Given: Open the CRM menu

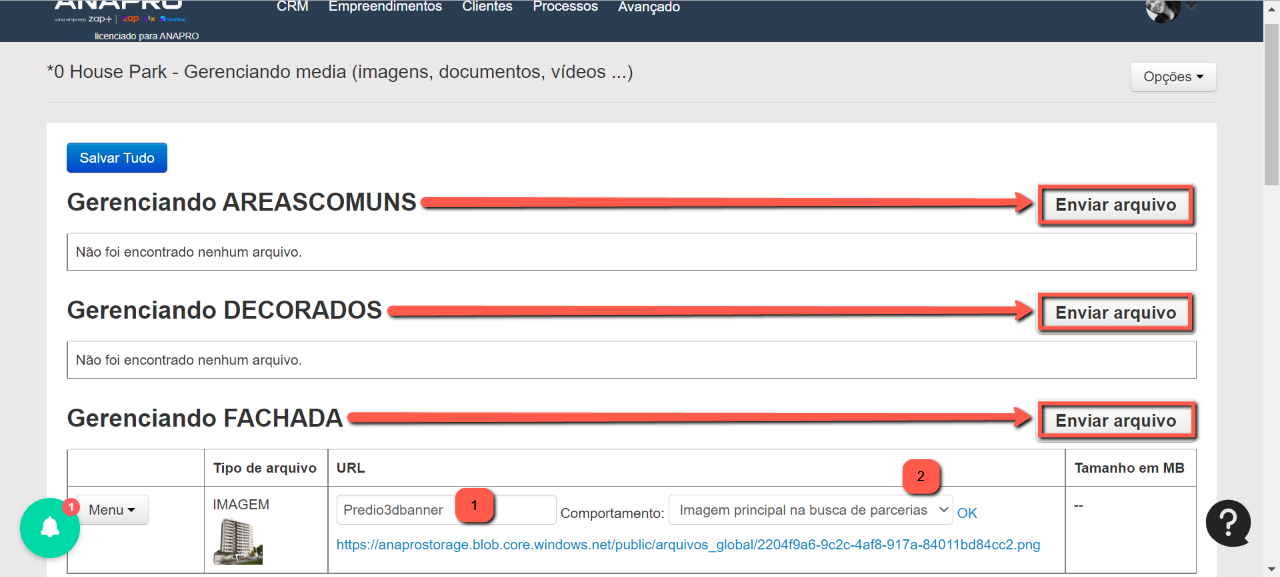Looking at the screenshot, I should point(292,7).
